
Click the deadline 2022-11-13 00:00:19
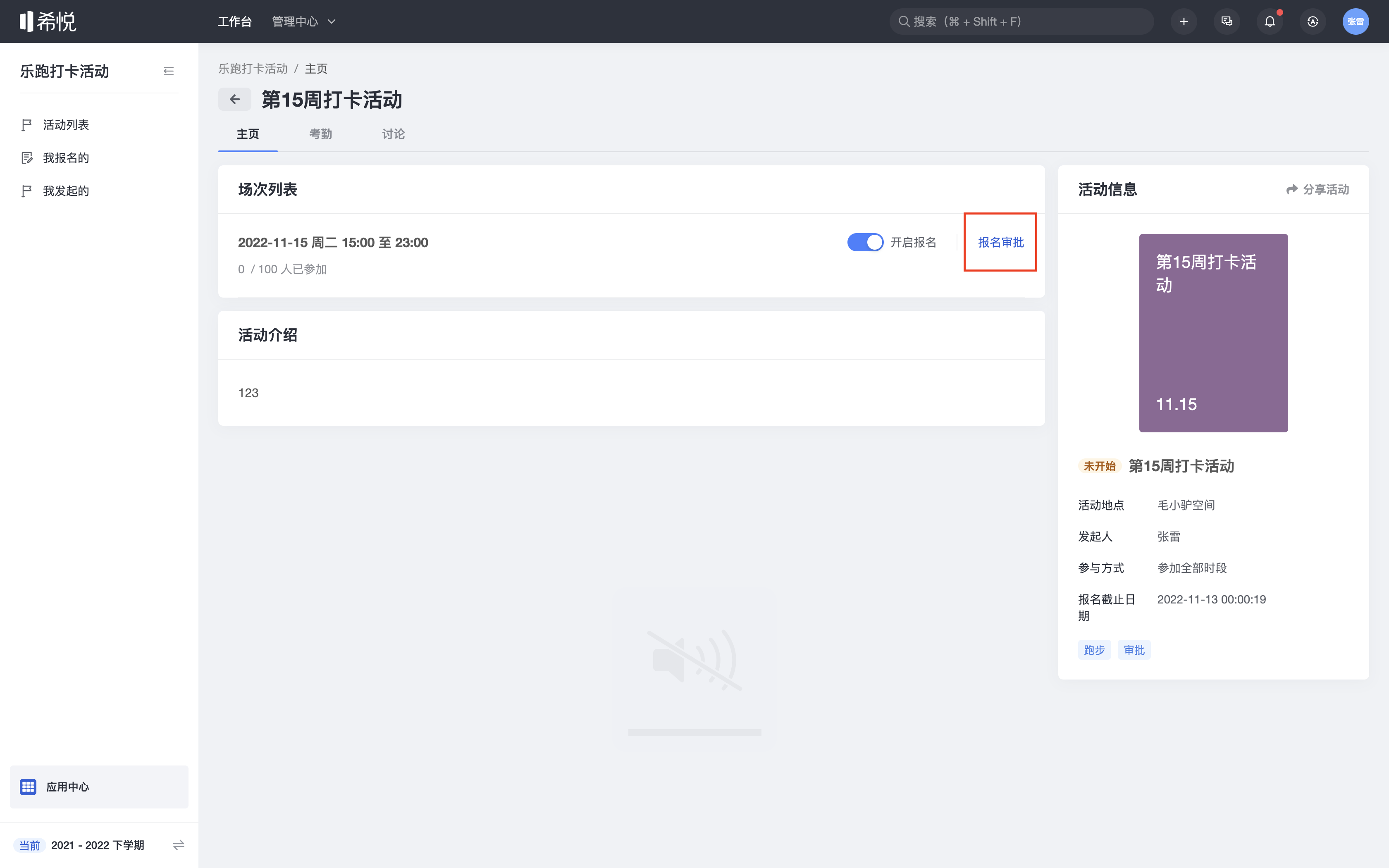tap(1211, 599)
